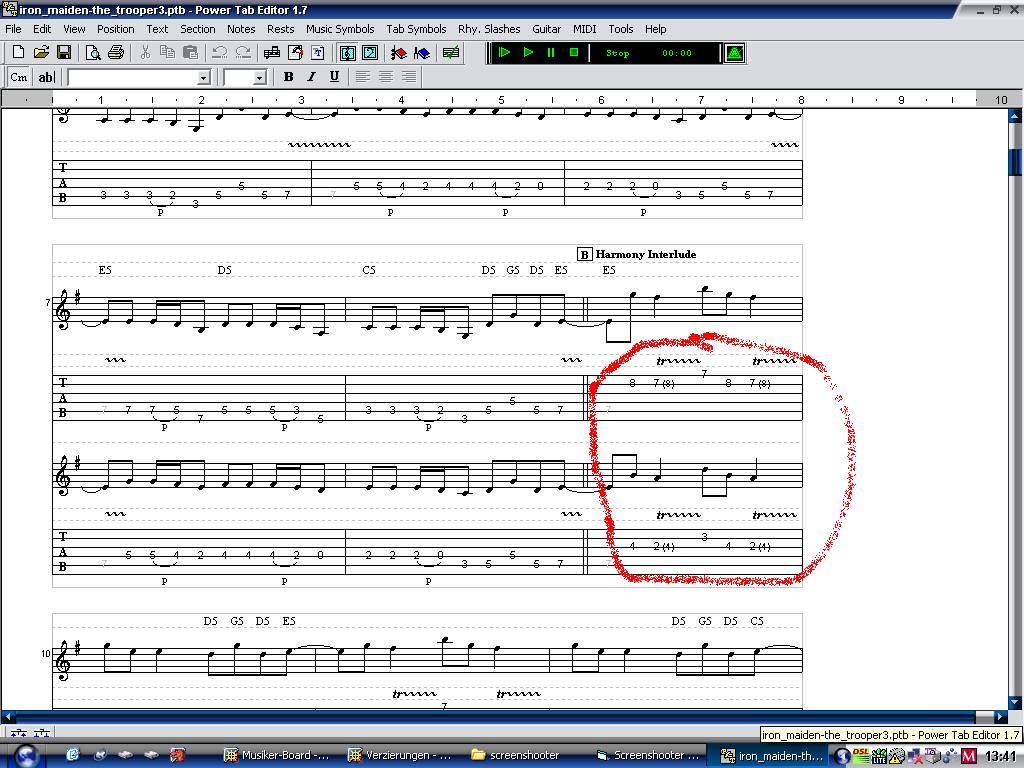Toggle bold formatting

click(289, 77)
